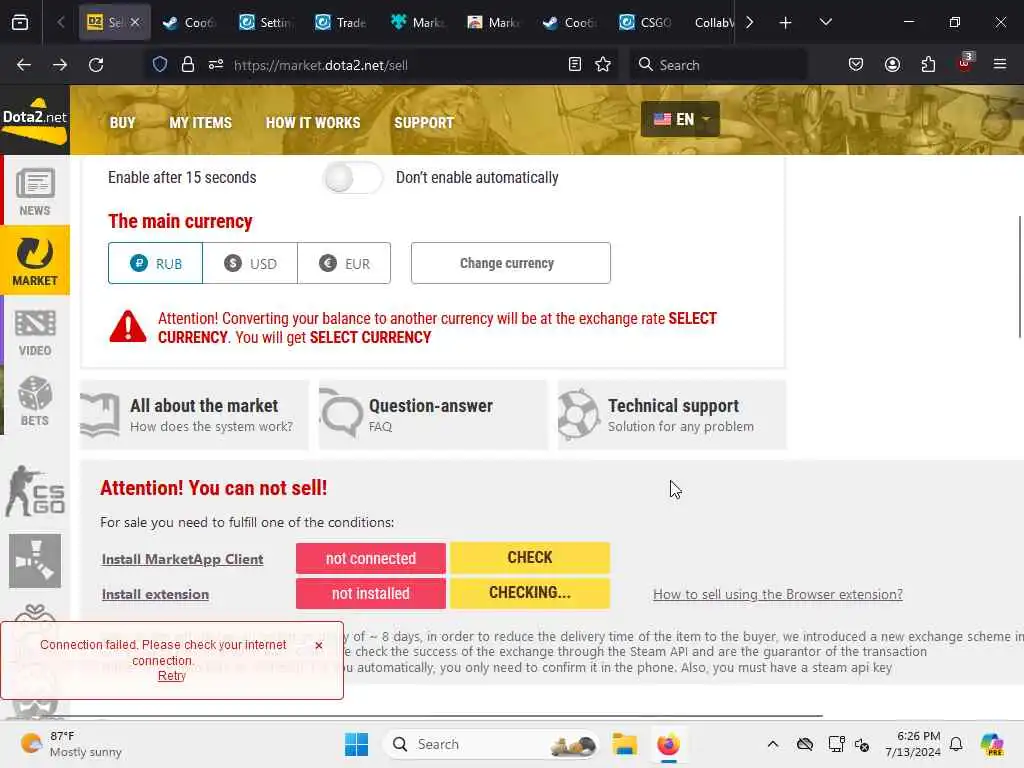Click the browser back arrow

(24, 65)
